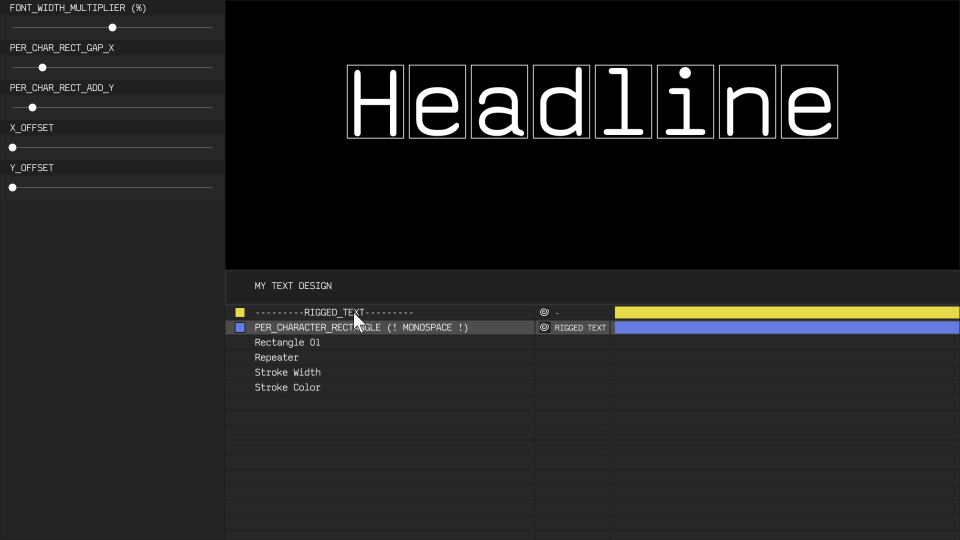This screenshot has width=960, height=540.
Task: Click the letter d box in preview
Action: pyautogui.click(x=561, y=102)
